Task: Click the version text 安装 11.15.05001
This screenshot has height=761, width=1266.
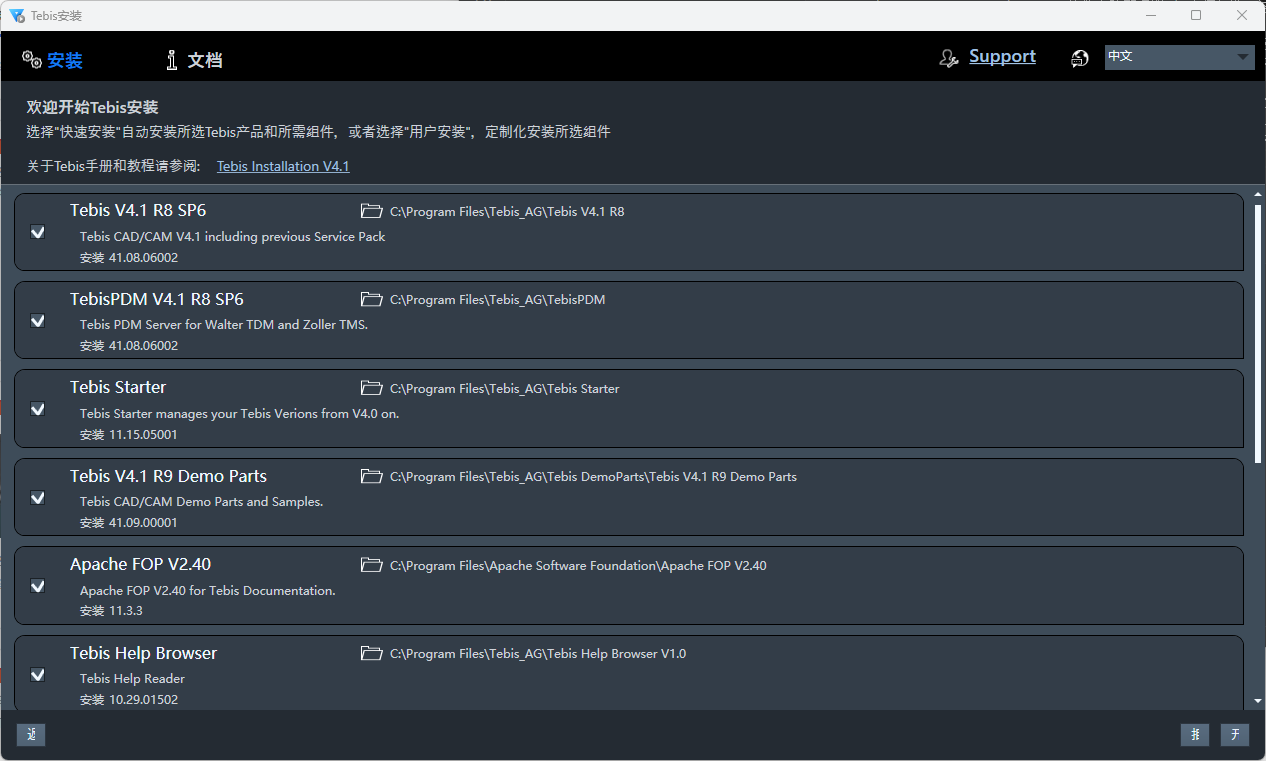Action: pos(129,435)
